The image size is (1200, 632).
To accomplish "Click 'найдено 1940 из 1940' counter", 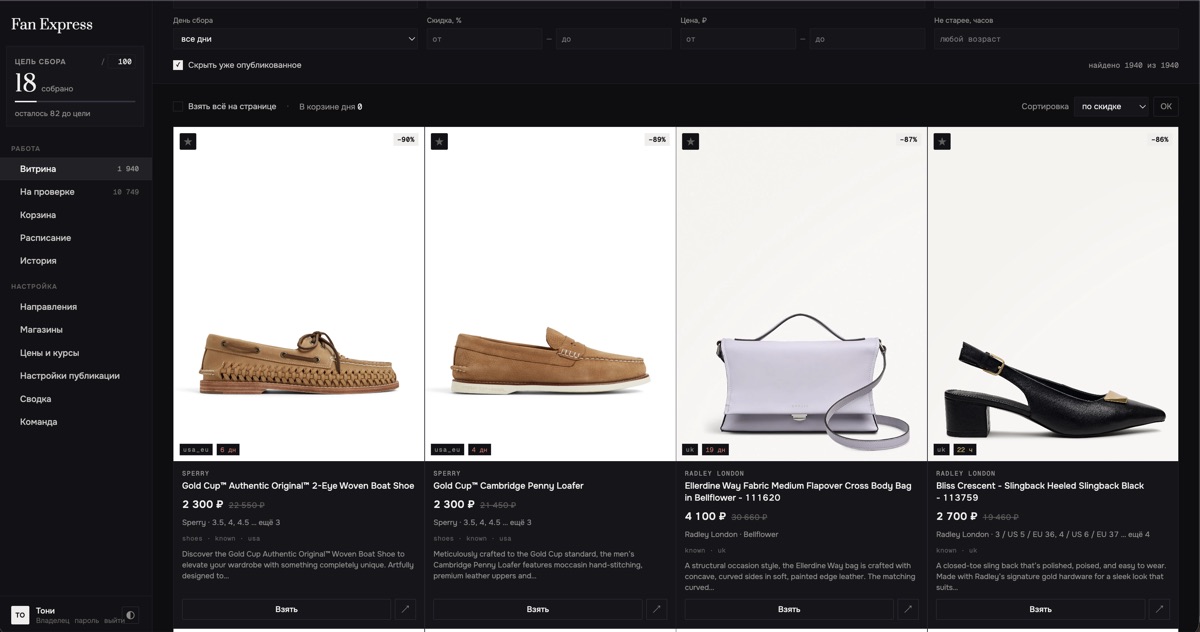I will coord(1134,66).
